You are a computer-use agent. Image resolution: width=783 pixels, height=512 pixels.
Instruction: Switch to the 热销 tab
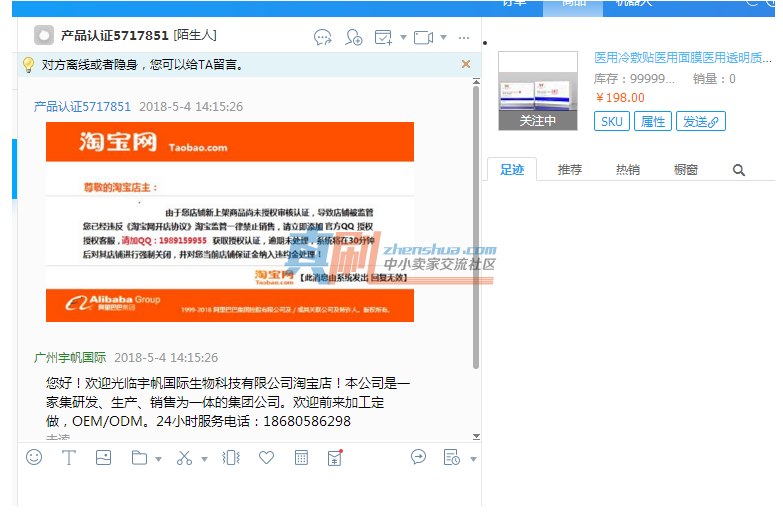[x=628, y=169]
